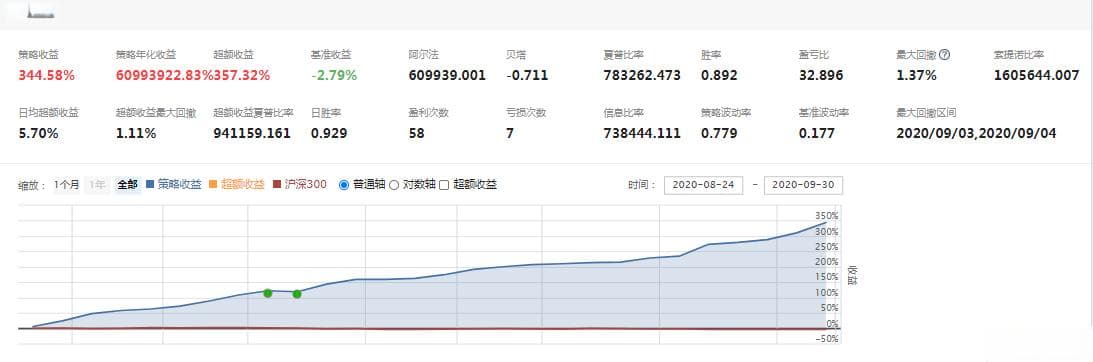Select the 普通轴 radio button
The width and height of the screenshot is (1093, 362).
click(x=344, y=185)
